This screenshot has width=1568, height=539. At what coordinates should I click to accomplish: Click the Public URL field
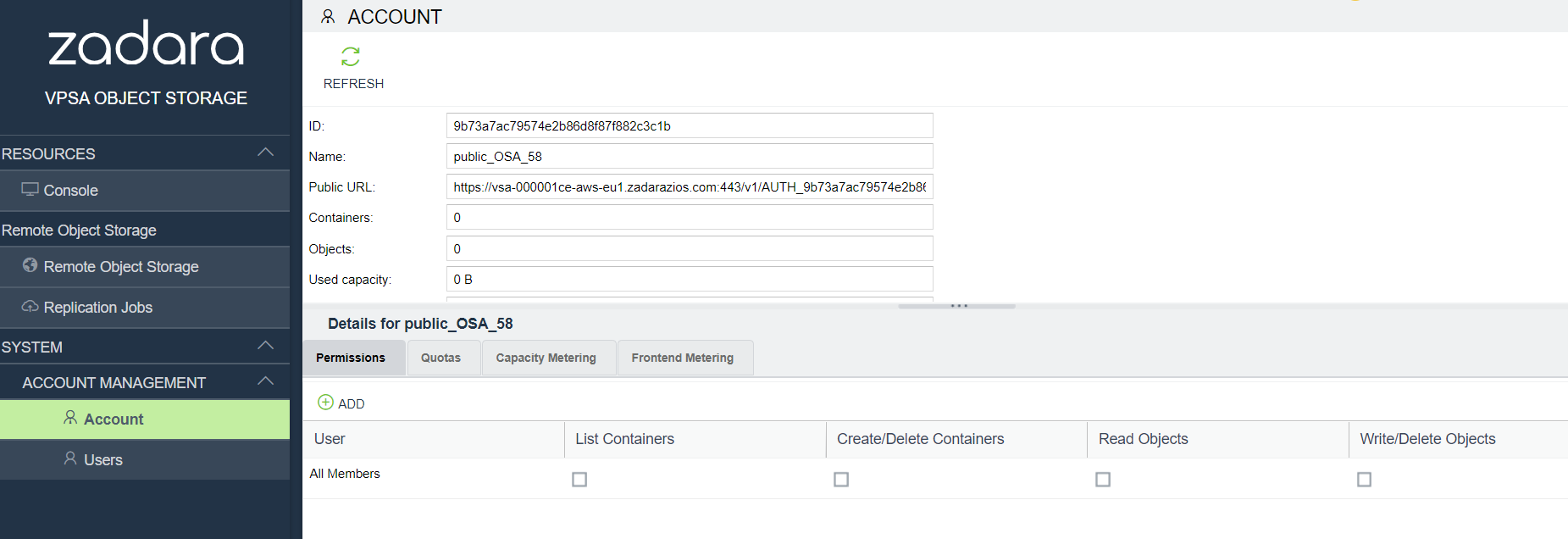coord(690,186)
